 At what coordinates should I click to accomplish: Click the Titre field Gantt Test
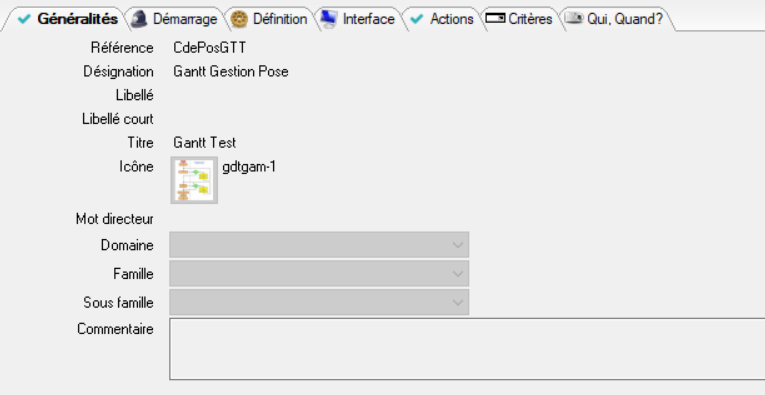(x=205, y=143)
